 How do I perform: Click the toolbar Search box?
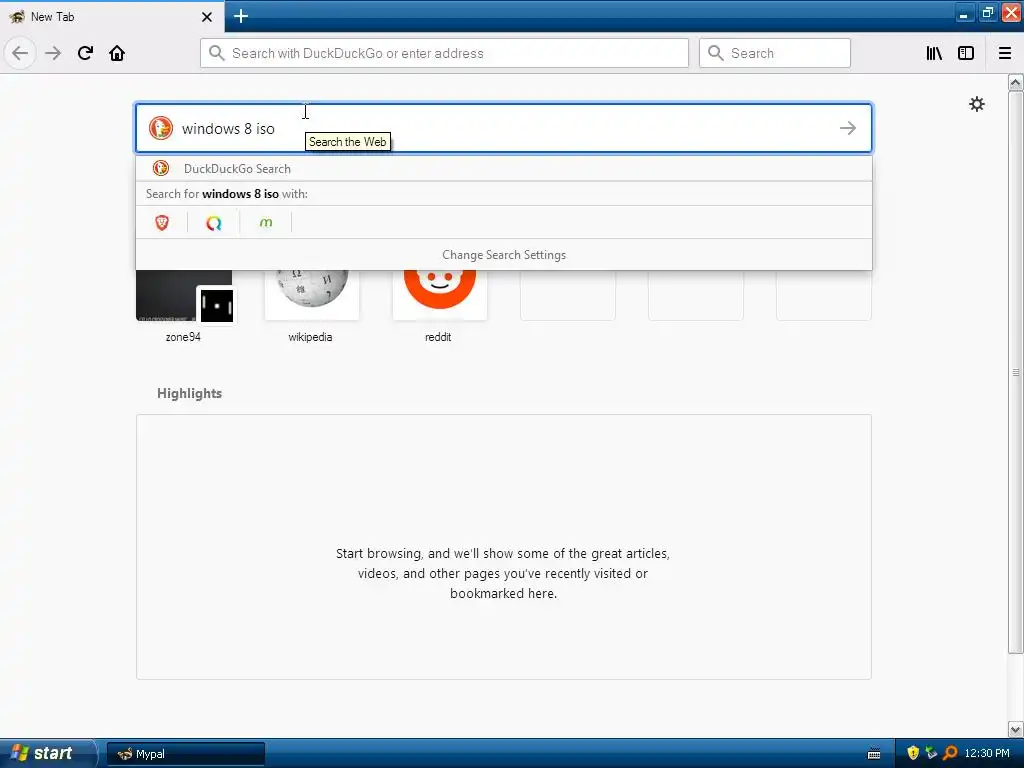click(x=775, y=53)
